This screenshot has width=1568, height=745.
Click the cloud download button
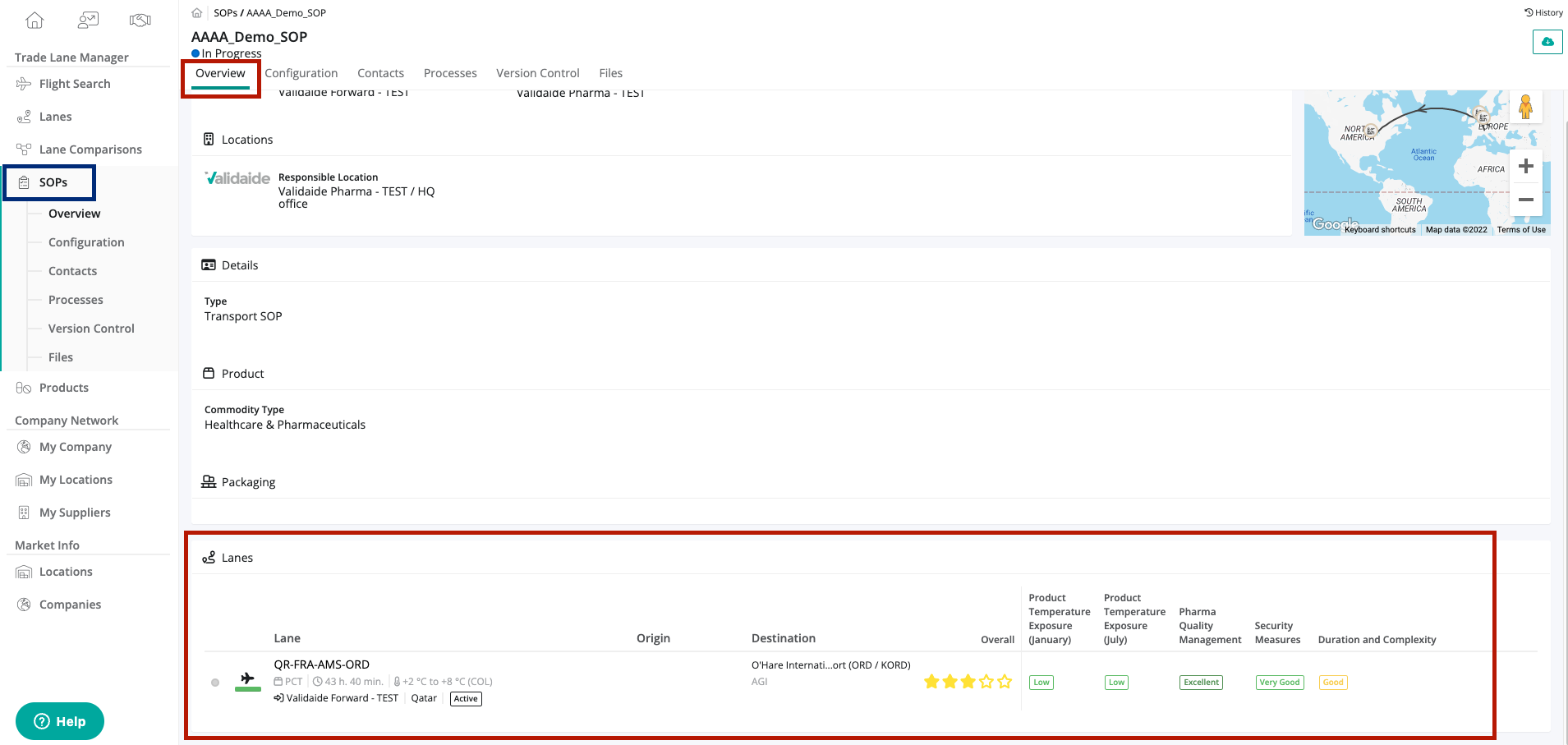[1547, 42]
